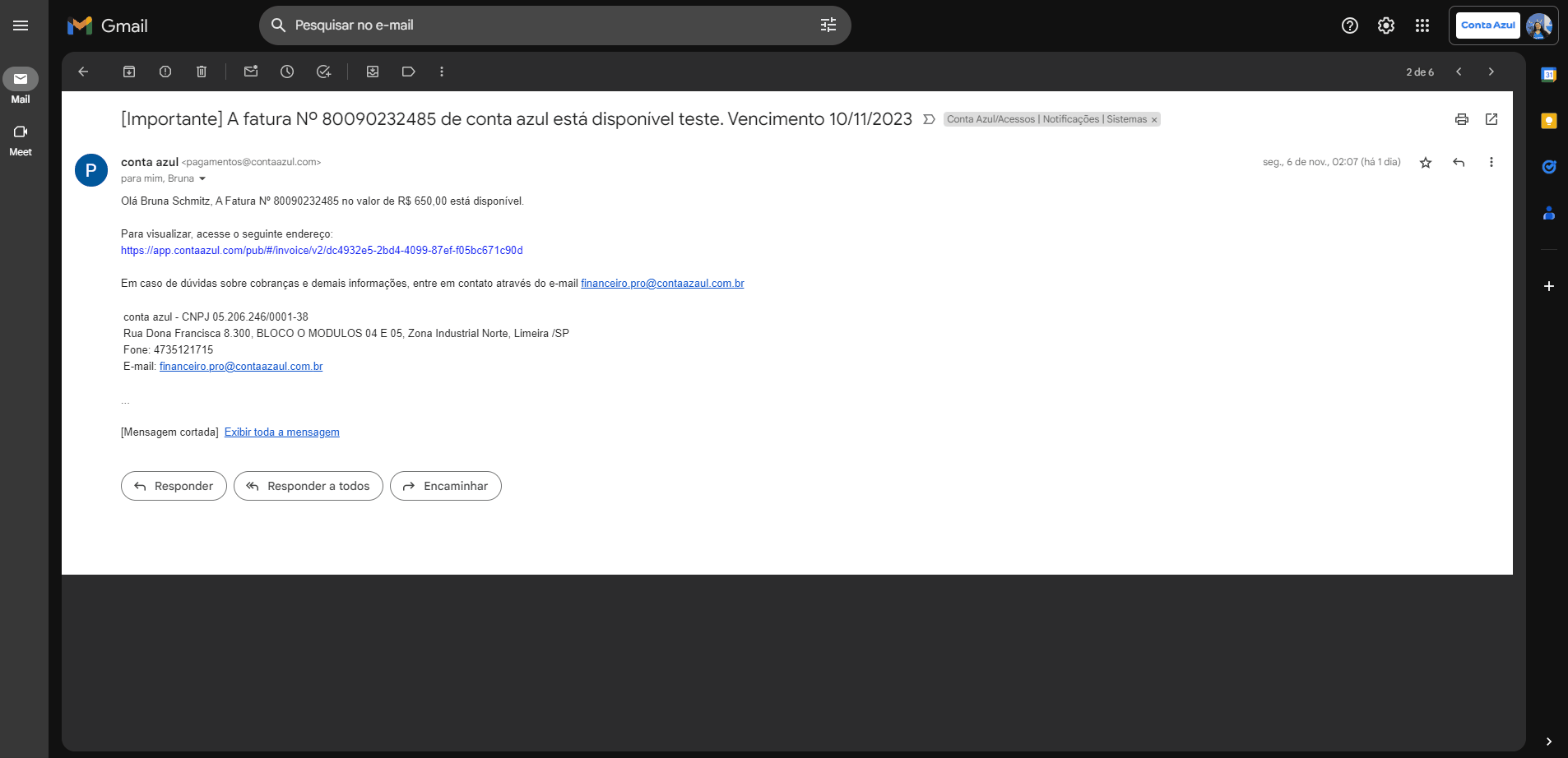Switch to Meet tab
The height and width of the screenshot is (758, 1568).
coord(21,140)
